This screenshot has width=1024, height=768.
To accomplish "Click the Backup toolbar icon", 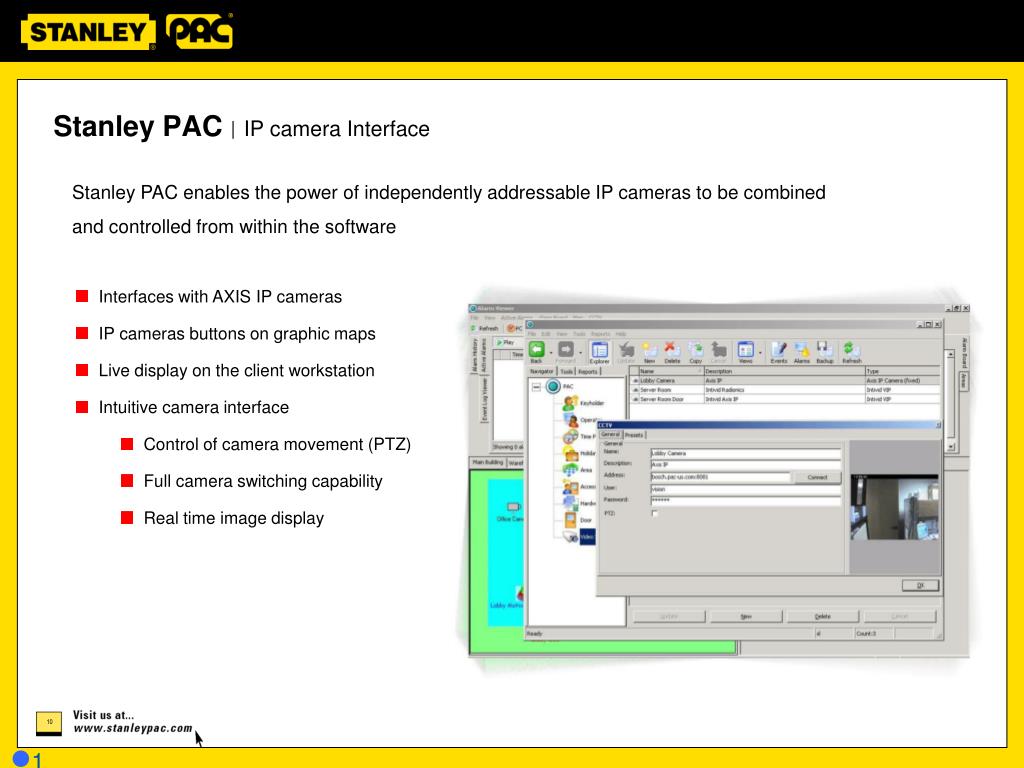I will (824, 350).
